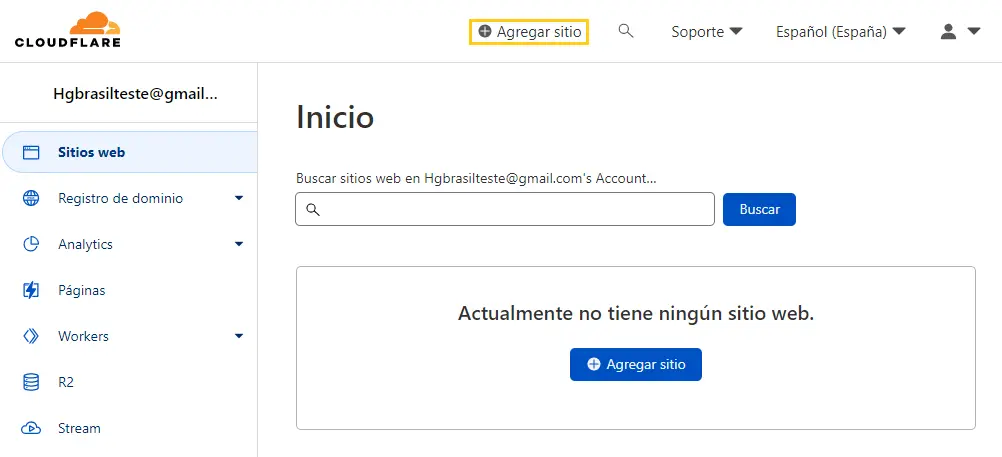Expand the Registro de dominio submenu arrow
The width and height of the screenshot is (1002, 457).
click(x=239, y=199)
